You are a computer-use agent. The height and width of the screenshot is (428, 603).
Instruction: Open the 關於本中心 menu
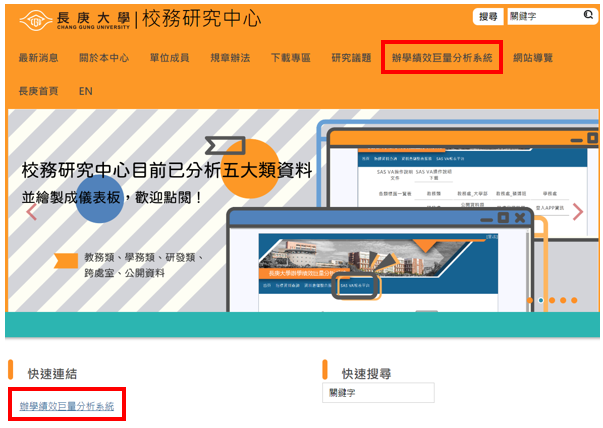(x=102, y=58)
